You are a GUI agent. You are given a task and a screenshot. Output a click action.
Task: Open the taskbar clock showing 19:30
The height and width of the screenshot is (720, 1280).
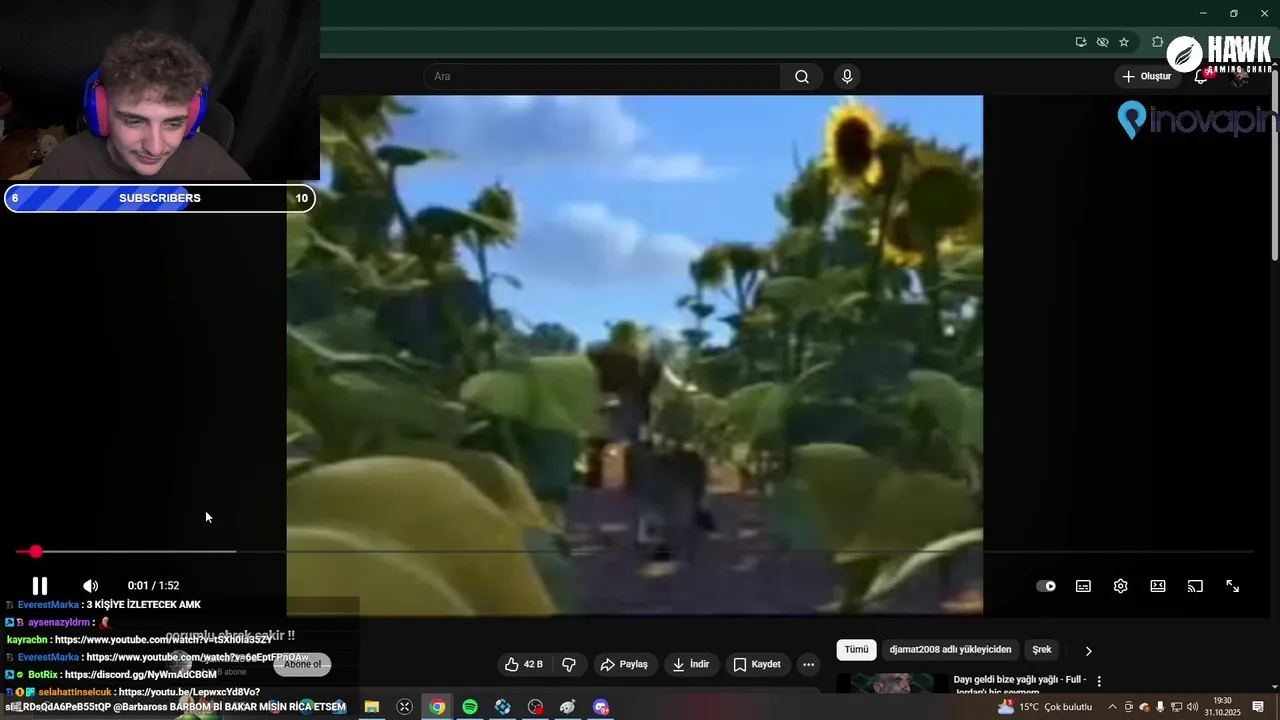pos(1222,707)
